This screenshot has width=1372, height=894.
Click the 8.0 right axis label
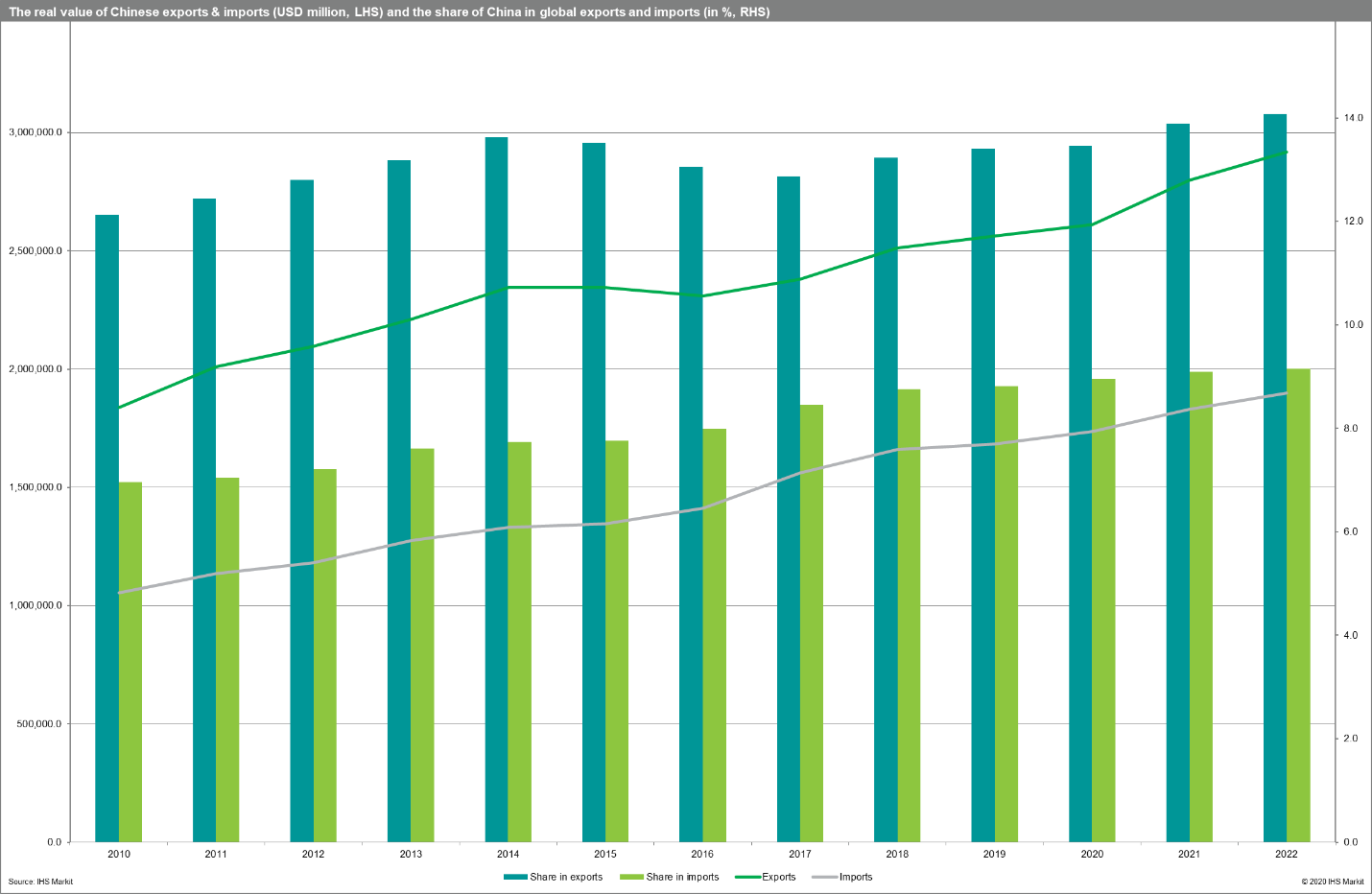click(1351, 428)
